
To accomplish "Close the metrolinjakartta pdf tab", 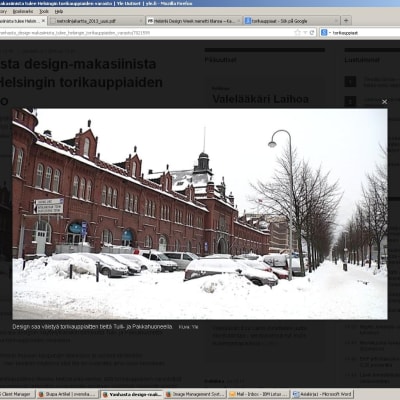I will pos(140,21).
